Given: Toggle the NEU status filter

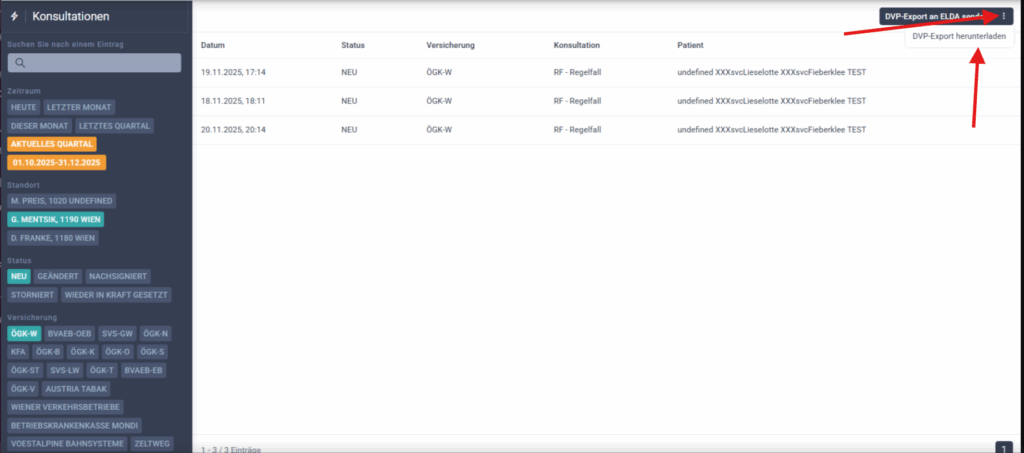Looking at the screenshot, I should (x=19, y=275).
